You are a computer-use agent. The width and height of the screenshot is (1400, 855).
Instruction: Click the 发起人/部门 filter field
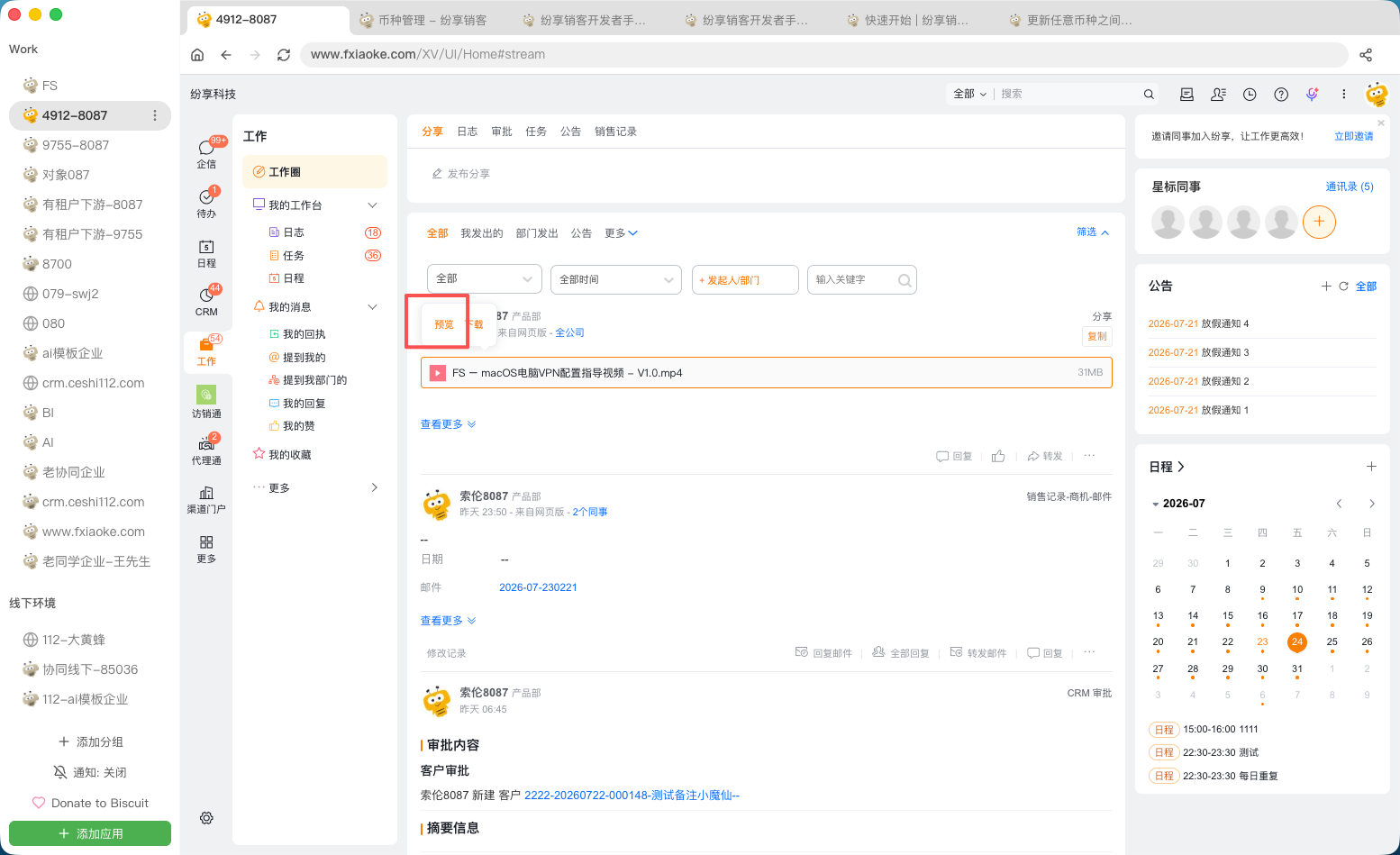click(745, 279)
